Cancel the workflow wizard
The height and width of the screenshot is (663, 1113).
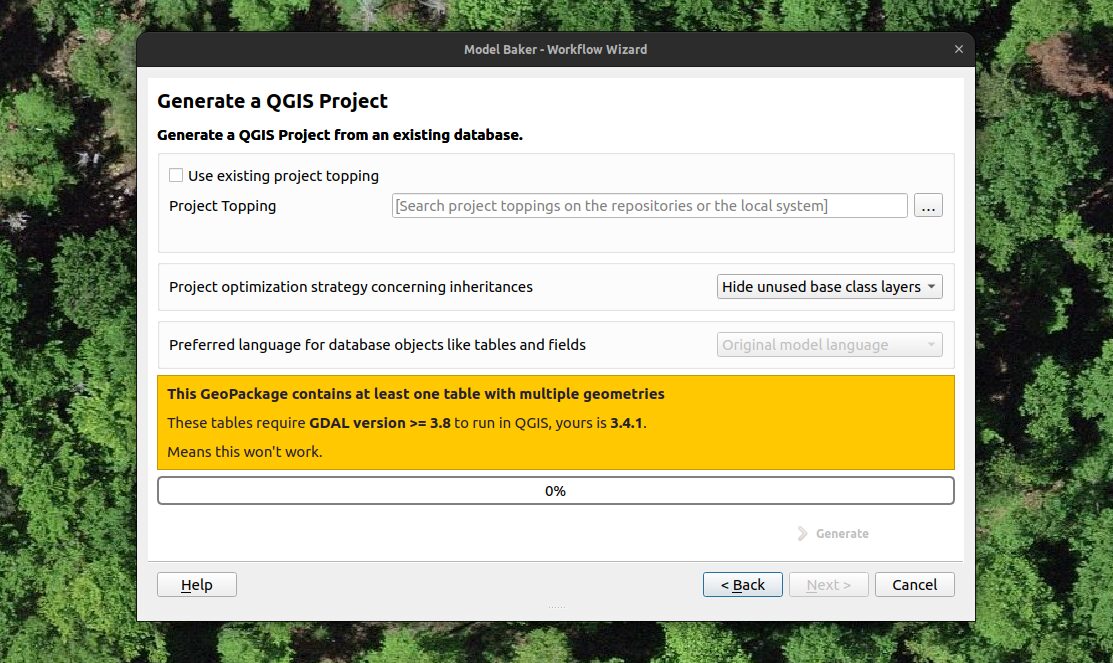914,585
